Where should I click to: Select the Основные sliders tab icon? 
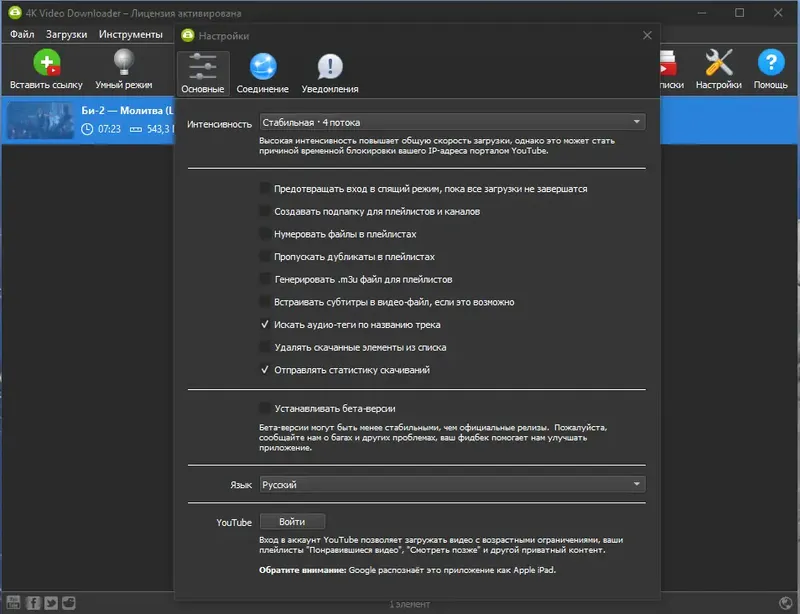pos(203,67)
